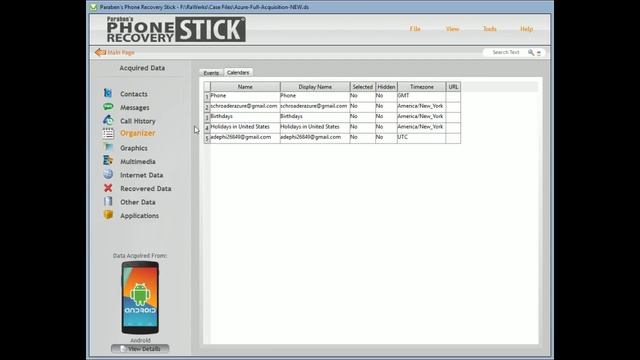
Task: Click Name cell 'Holidays in United States'
Action: click(x=245, y=128)
